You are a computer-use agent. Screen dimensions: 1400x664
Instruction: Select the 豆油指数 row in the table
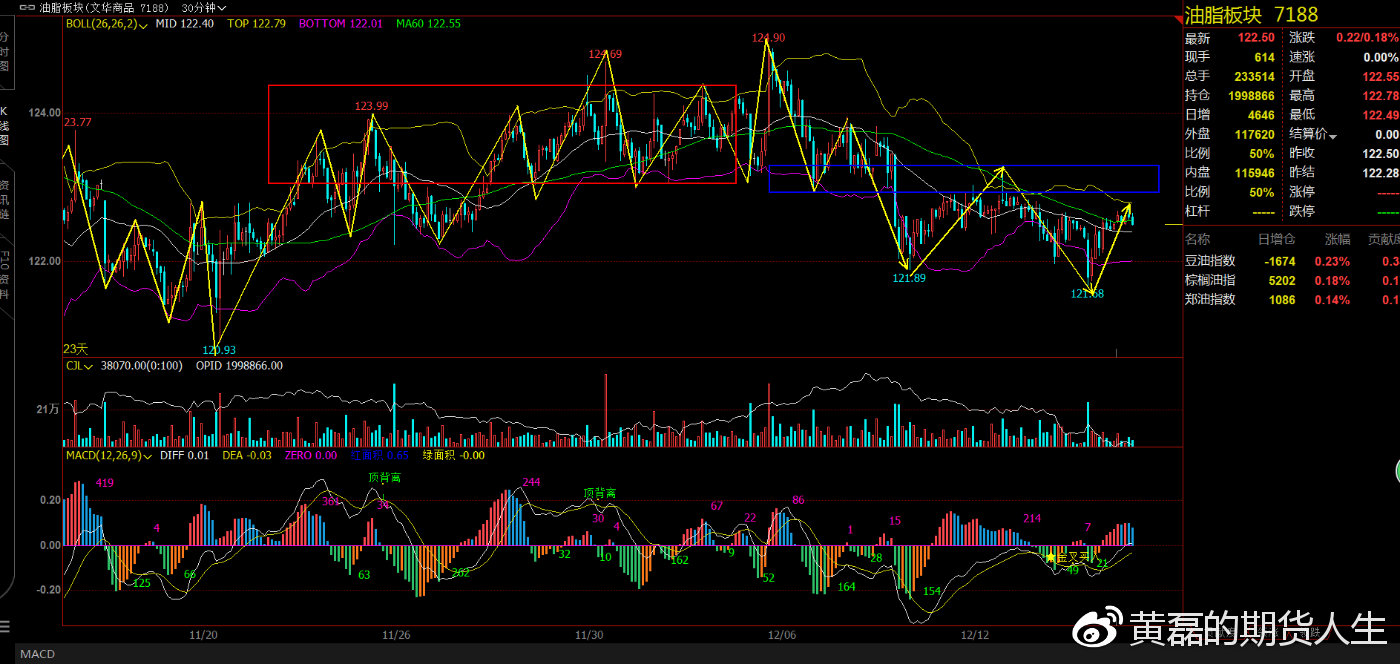[1292, 260]
